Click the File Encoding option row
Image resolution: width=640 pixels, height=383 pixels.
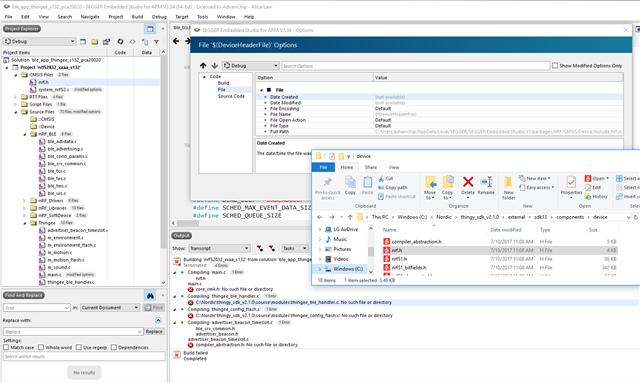pos(439,109)
